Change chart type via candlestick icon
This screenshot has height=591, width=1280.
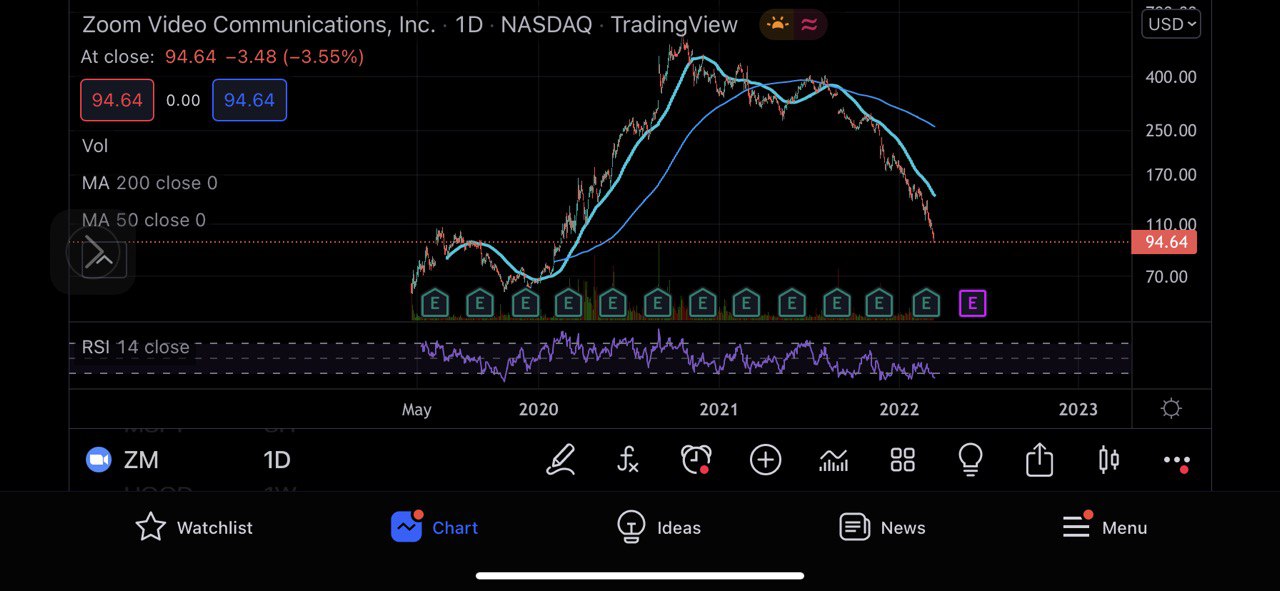[x=1108, y=460]
